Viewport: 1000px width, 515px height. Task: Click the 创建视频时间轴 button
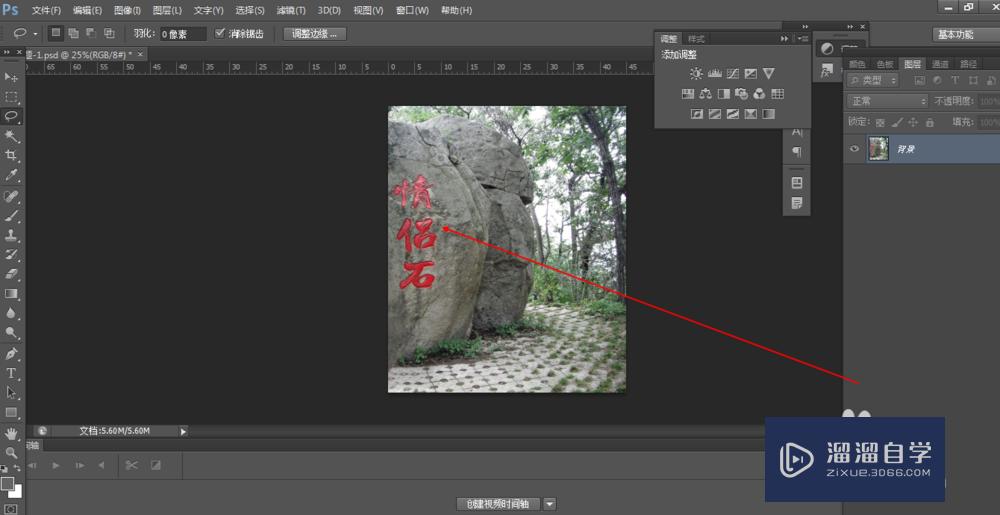point(497,504)
